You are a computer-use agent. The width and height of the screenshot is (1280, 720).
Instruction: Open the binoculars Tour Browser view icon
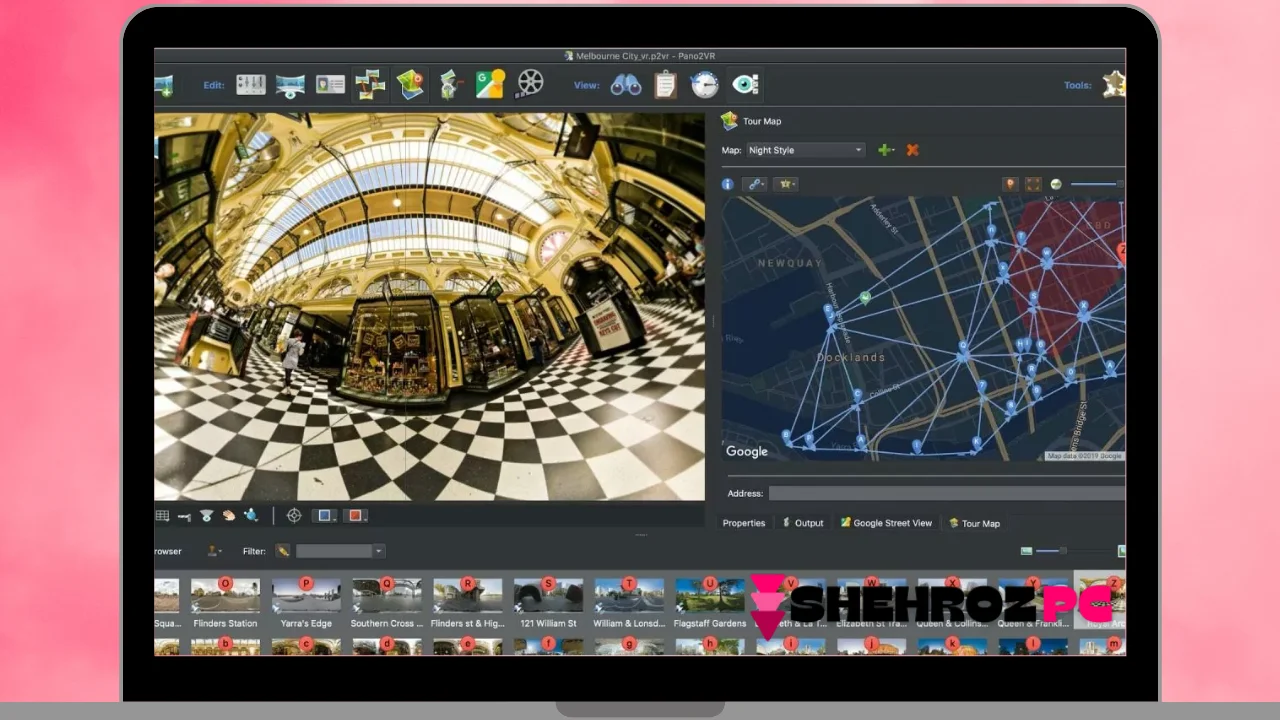point(626,85)
